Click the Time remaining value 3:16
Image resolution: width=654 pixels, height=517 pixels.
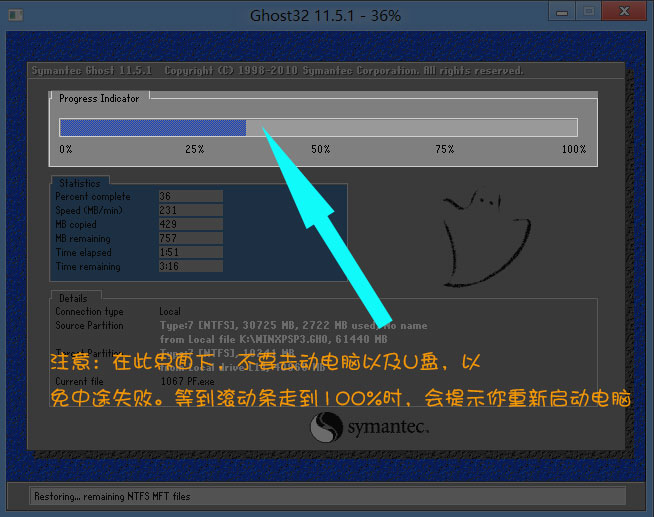click(191, 266)
